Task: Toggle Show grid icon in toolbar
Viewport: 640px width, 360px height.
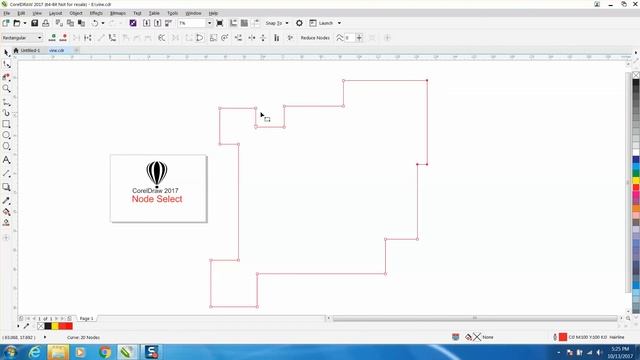Action: click(x=244, y=23)
